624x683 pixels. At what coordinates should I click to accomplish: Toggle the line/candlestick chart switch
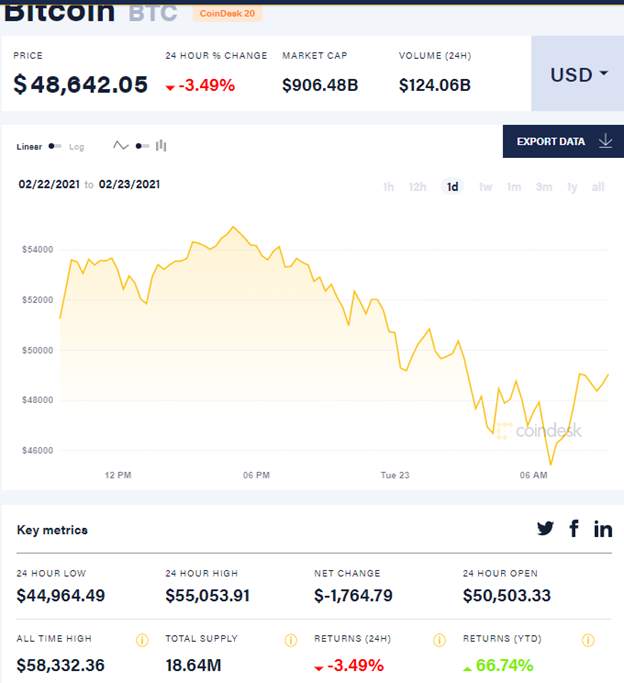(x=142, y=146)
